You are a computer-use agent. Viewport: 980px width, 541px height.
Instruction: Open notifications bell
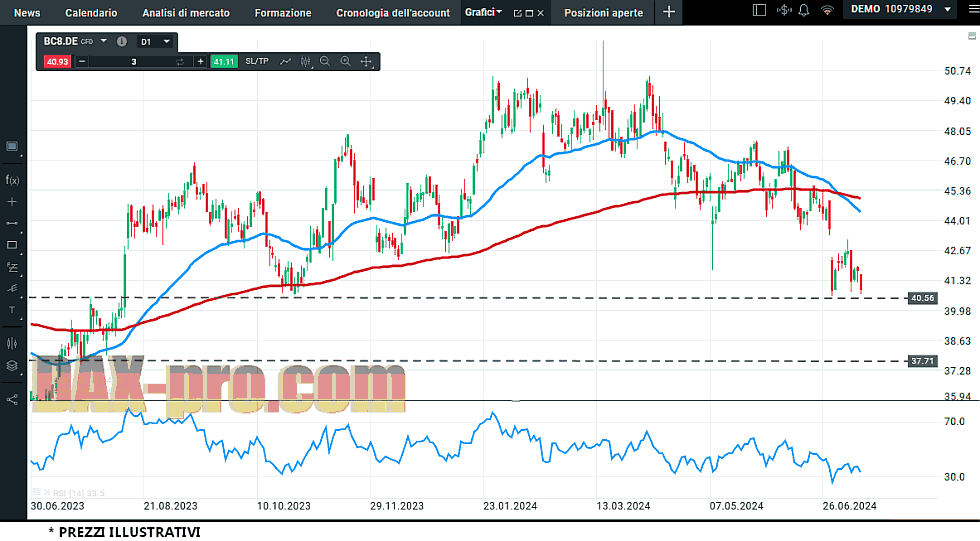(804, 10)
